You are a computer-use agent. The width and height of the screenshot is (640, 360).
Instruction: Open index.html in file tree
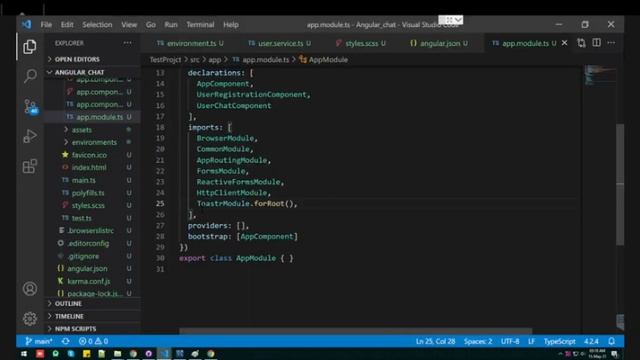89,168
